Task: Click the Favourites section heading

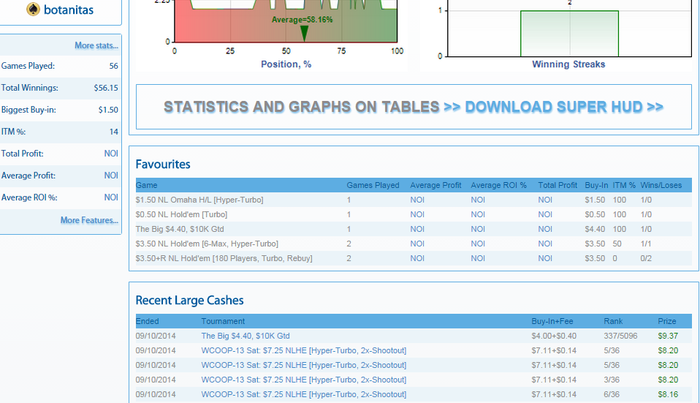Action: [x=163, y=164]
